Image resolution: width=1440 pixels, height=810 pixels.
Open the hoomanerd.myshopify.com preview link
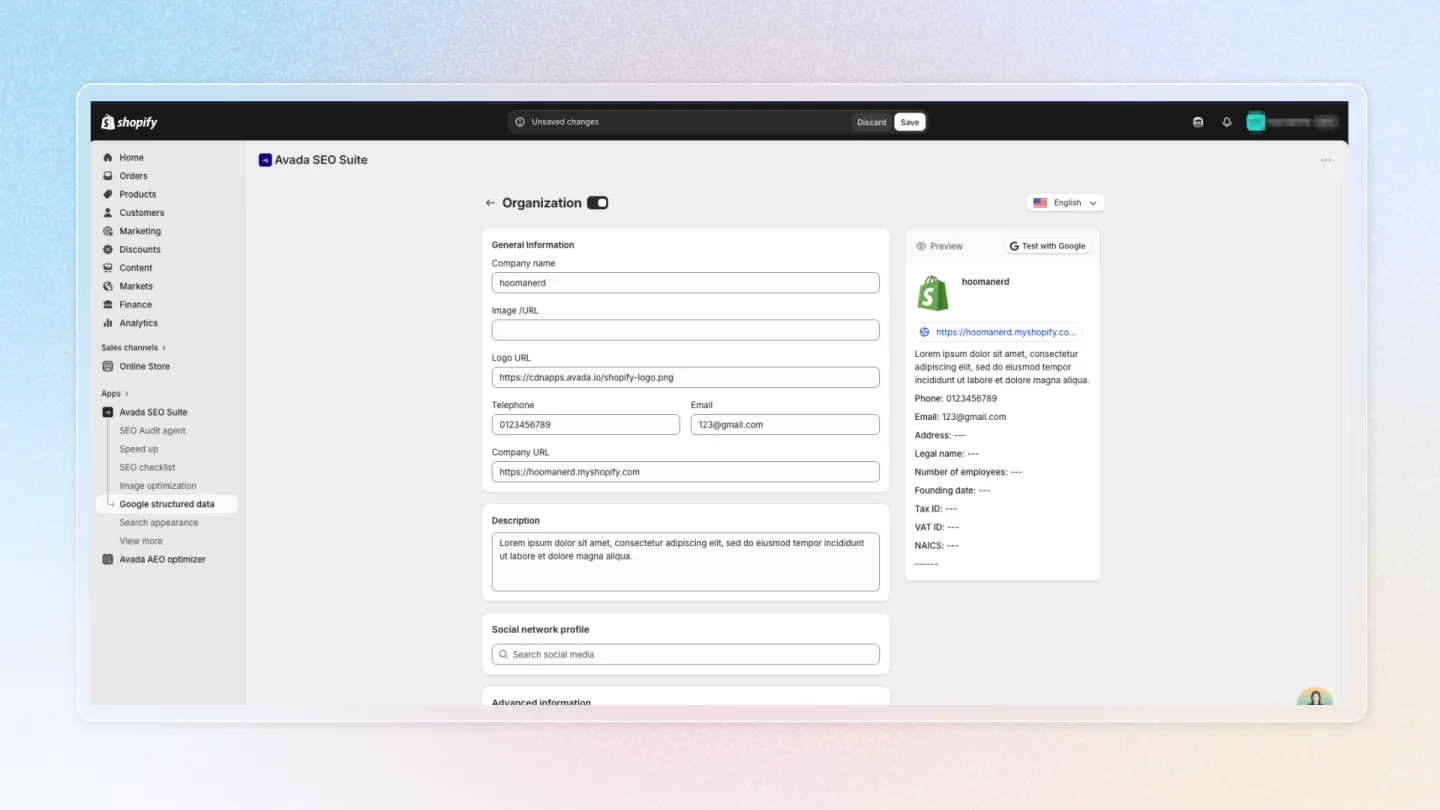(998, 332)
